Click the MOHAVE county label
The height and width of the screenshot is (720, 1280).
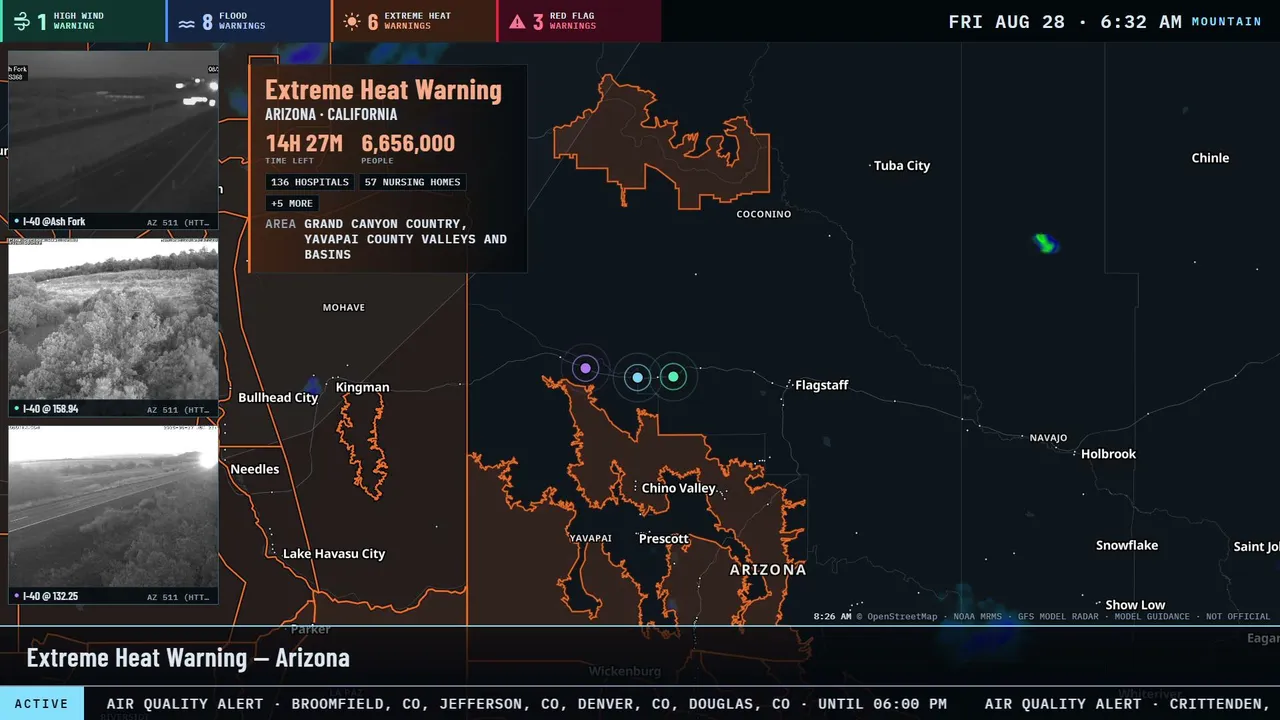[344, 307]
